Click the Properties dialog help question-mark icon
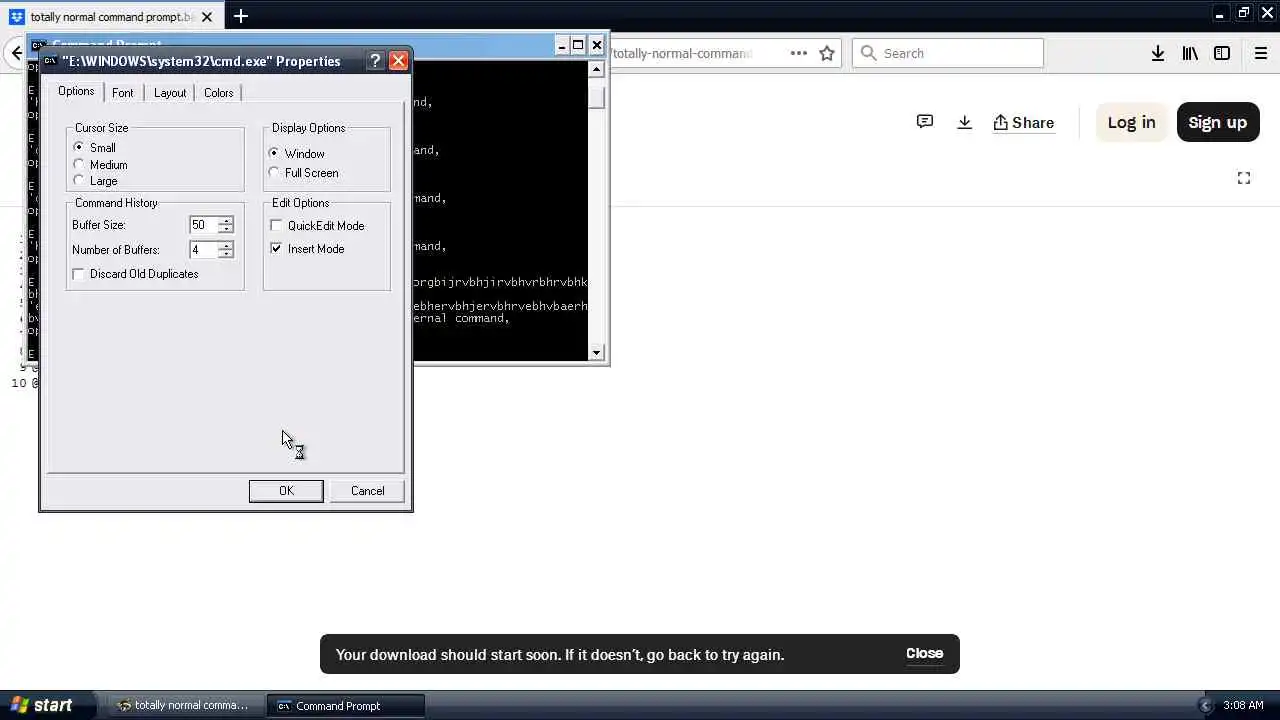Image resolution: width=1280 pixels, height=720 pixels. pyautogui.click(x=375, y=61)
